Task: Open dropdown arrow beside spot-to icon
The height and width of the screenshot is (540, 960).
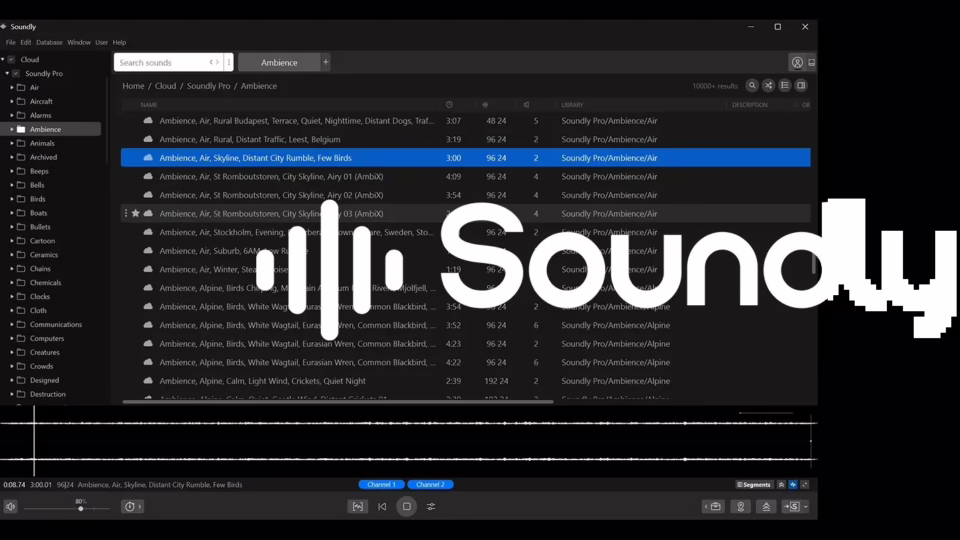Action: [x=806, y=507]
